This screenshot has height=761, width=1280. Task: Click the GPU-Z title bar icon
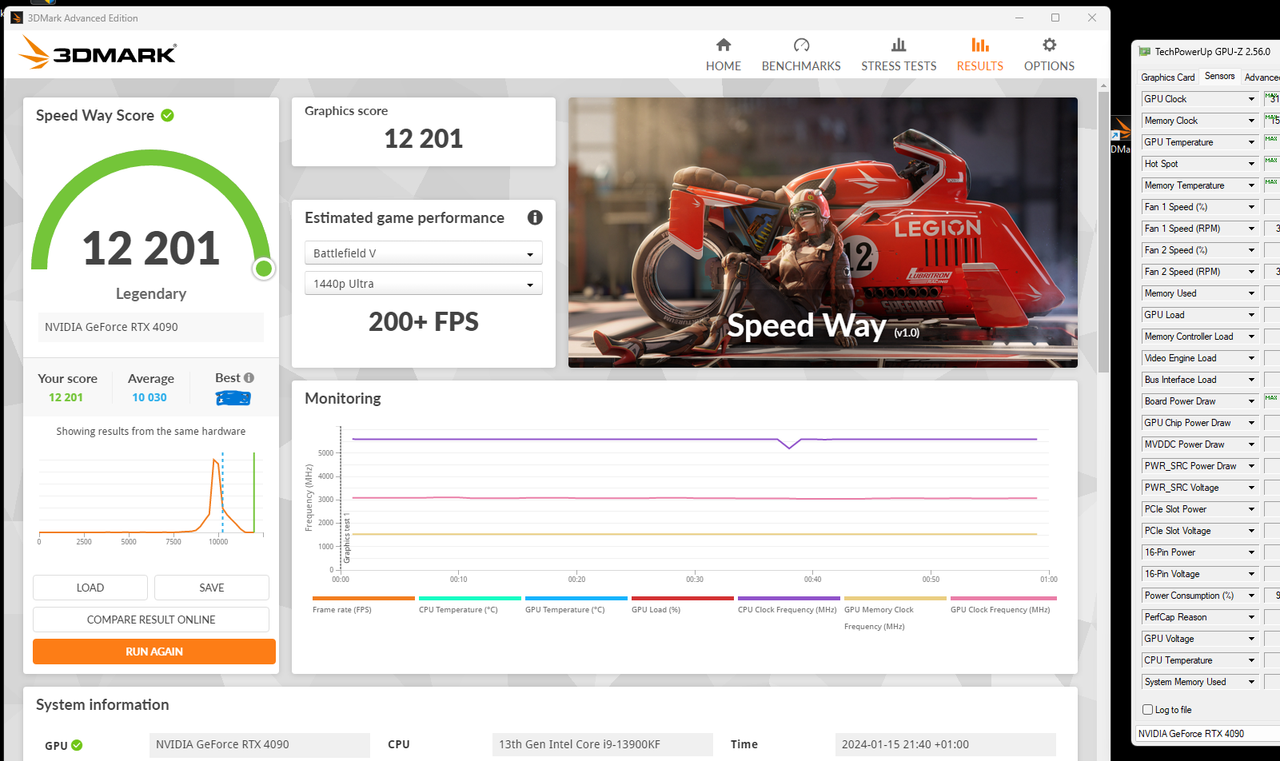pyautogui.click(x=1143, y=51)
